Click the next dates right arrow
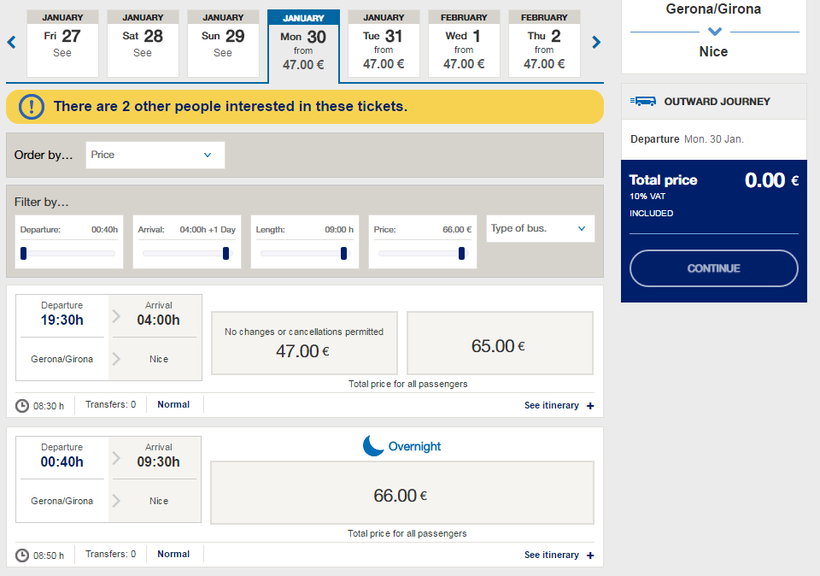Image resolution: width=820 pixels, height=576 pixels. [x=596, y=42]
